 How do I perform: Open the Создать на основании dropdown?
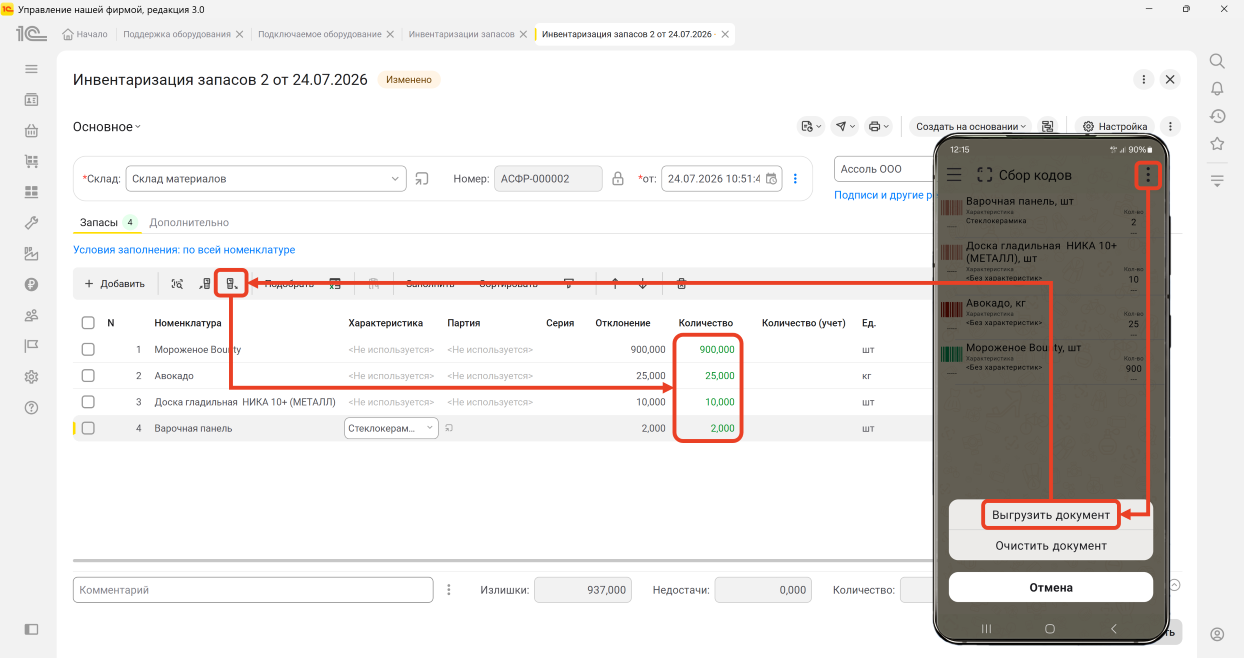coord(970,127)
